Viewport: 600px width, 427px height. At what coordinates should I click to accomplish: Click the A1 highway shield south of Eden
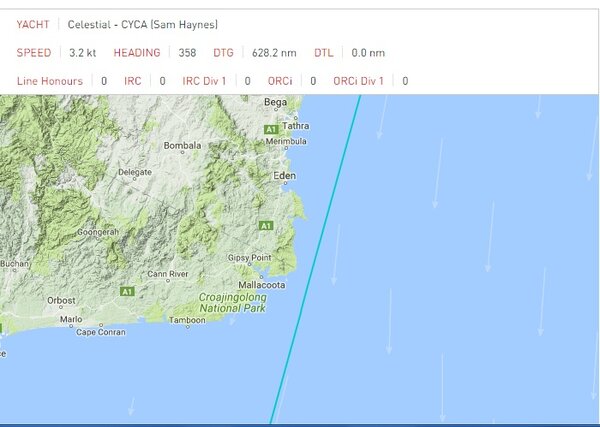(266, 227)
